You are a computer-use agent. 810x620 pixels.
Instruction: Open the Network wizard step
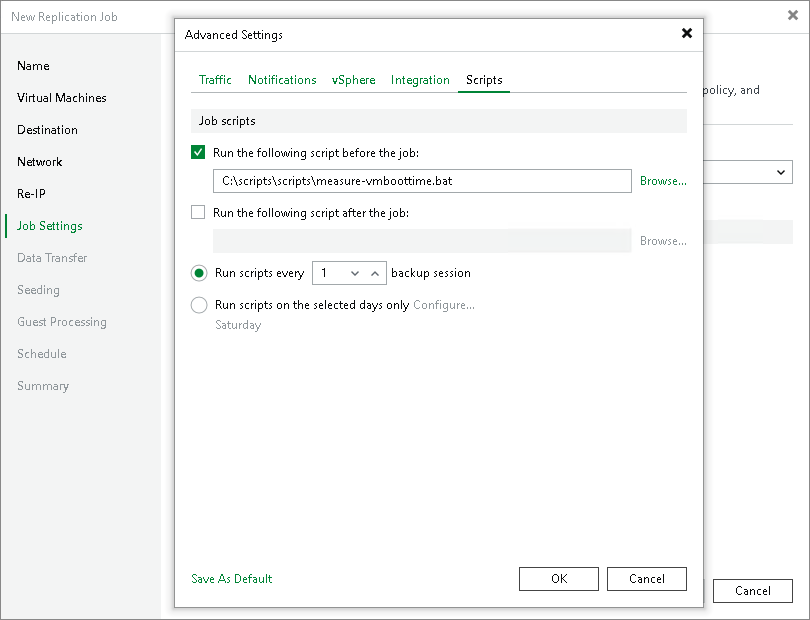[x=39, y=162]
